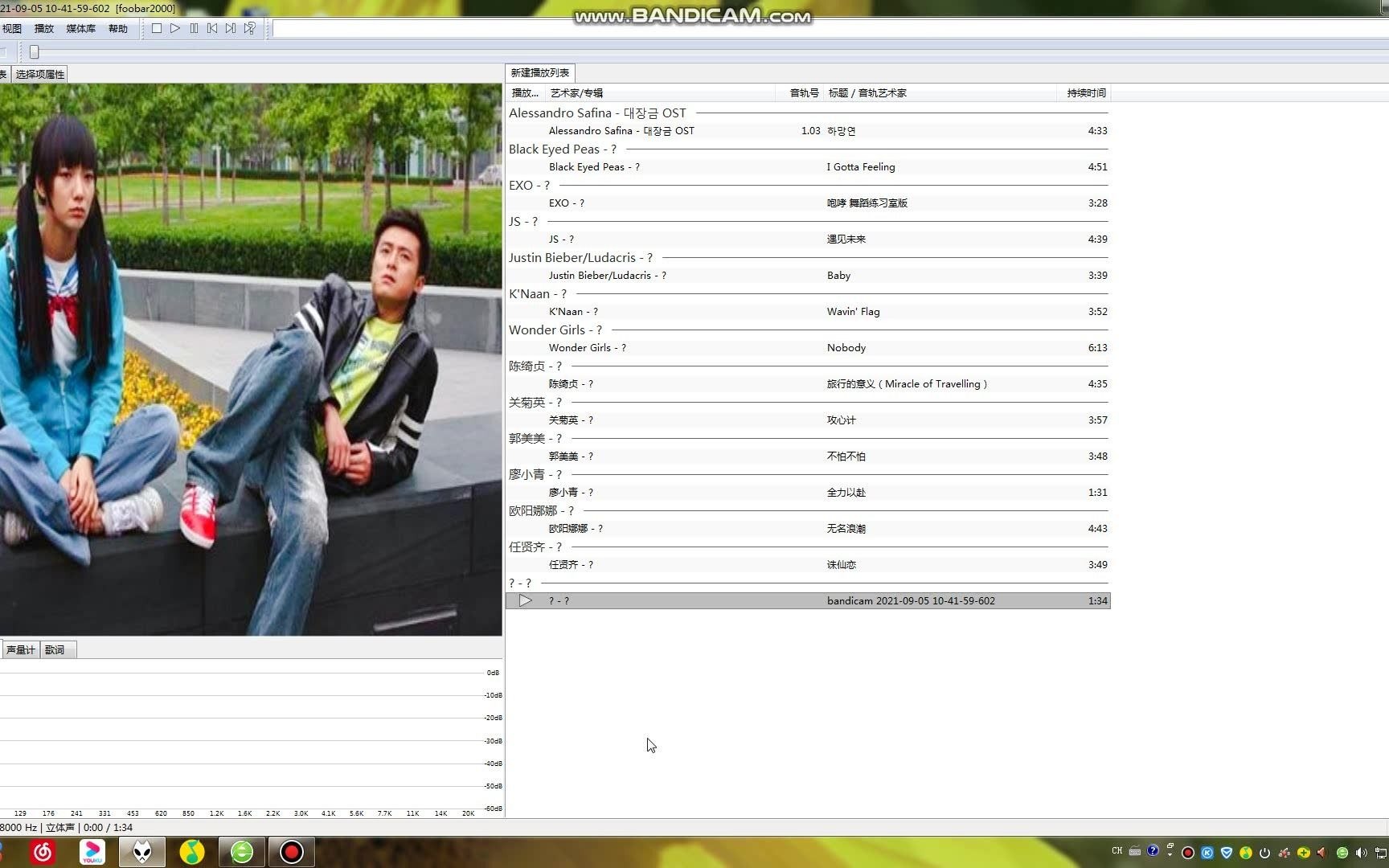Sort by 持续时间 column header
The height and width of the screenshot is (868, 1389).
[1084, 93]
